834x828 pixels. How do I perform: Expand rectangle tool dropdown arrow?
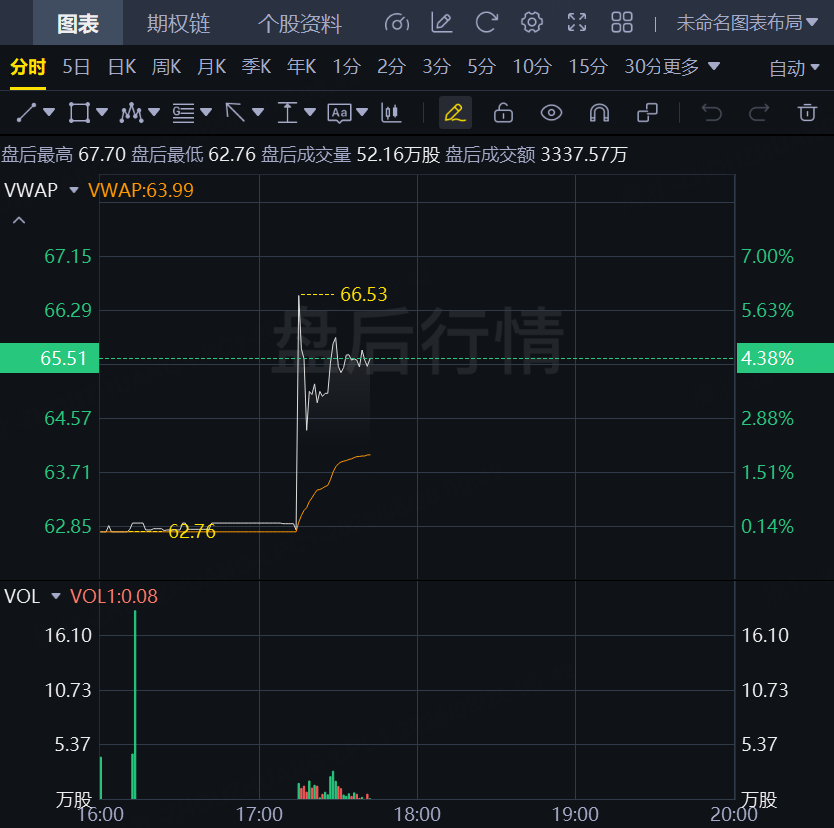[102, 112]
